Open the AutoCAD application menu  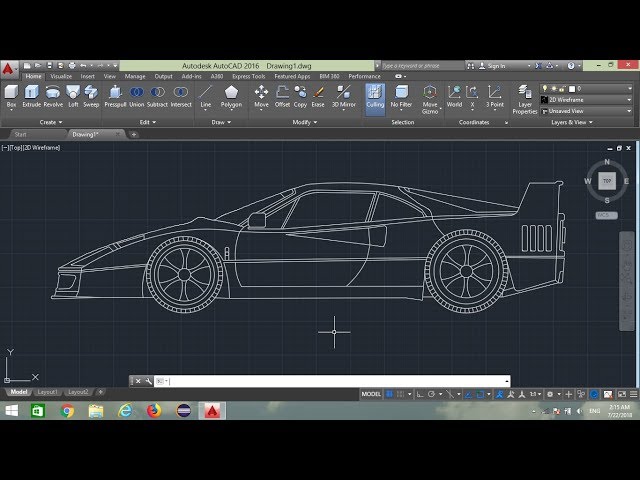click(8, 69)
